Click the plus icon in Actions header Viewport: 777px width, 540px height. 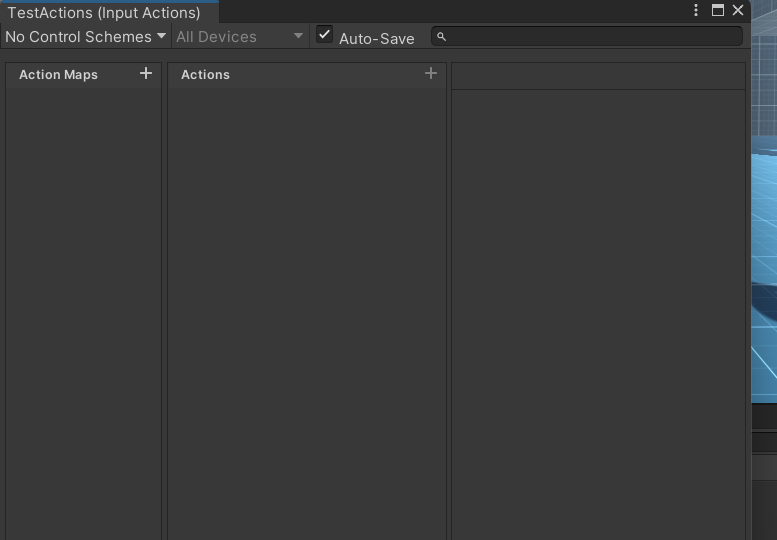coord(431,74)
